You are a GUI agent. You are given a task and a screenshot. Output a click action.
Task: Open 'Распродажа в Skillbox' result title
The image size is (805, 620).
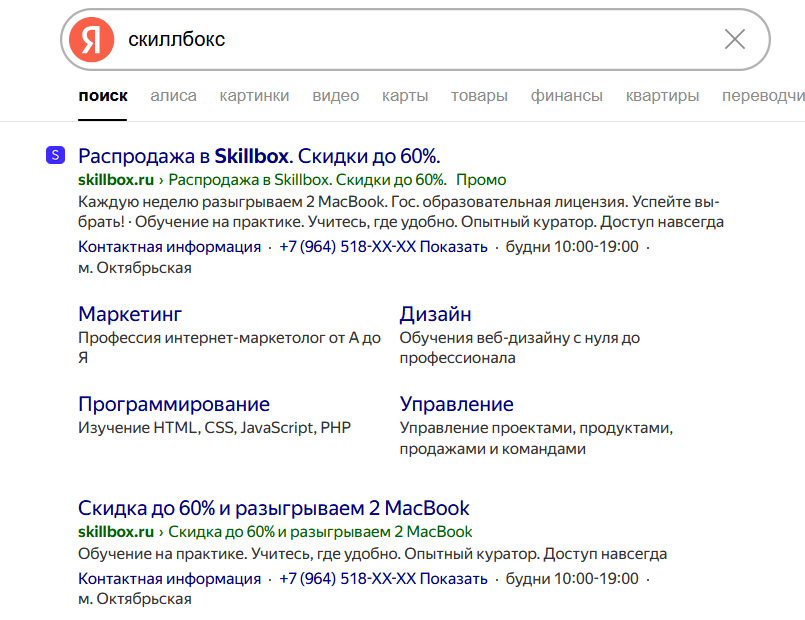point(259,156)
